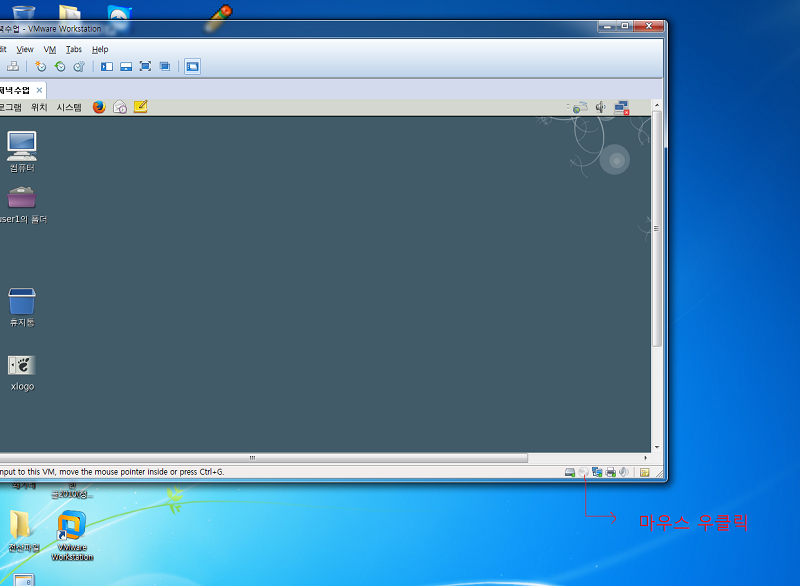Viewport: 800px width, 586px height.
Task: Click the CD/DVD device status bar icon
Action: (583, 472)
